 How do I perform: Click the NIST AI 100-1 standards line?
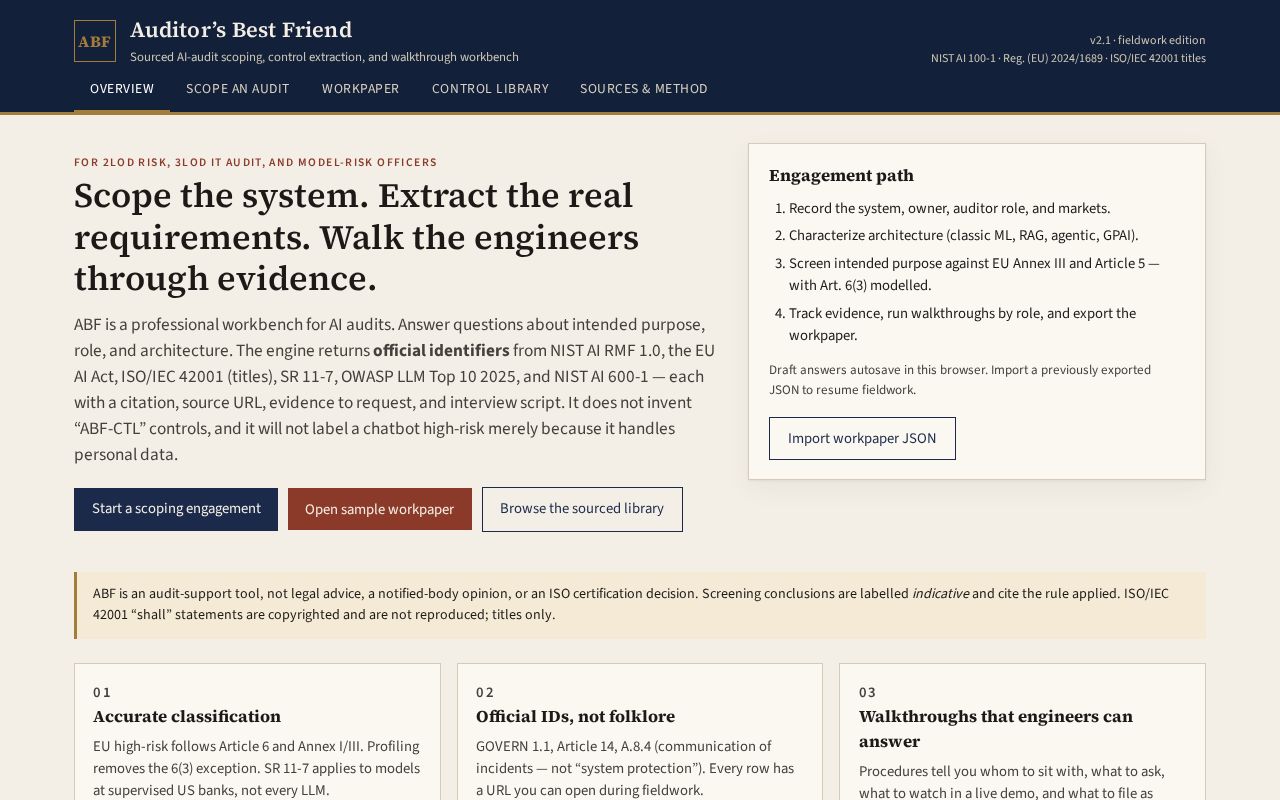coord(1068,58)
